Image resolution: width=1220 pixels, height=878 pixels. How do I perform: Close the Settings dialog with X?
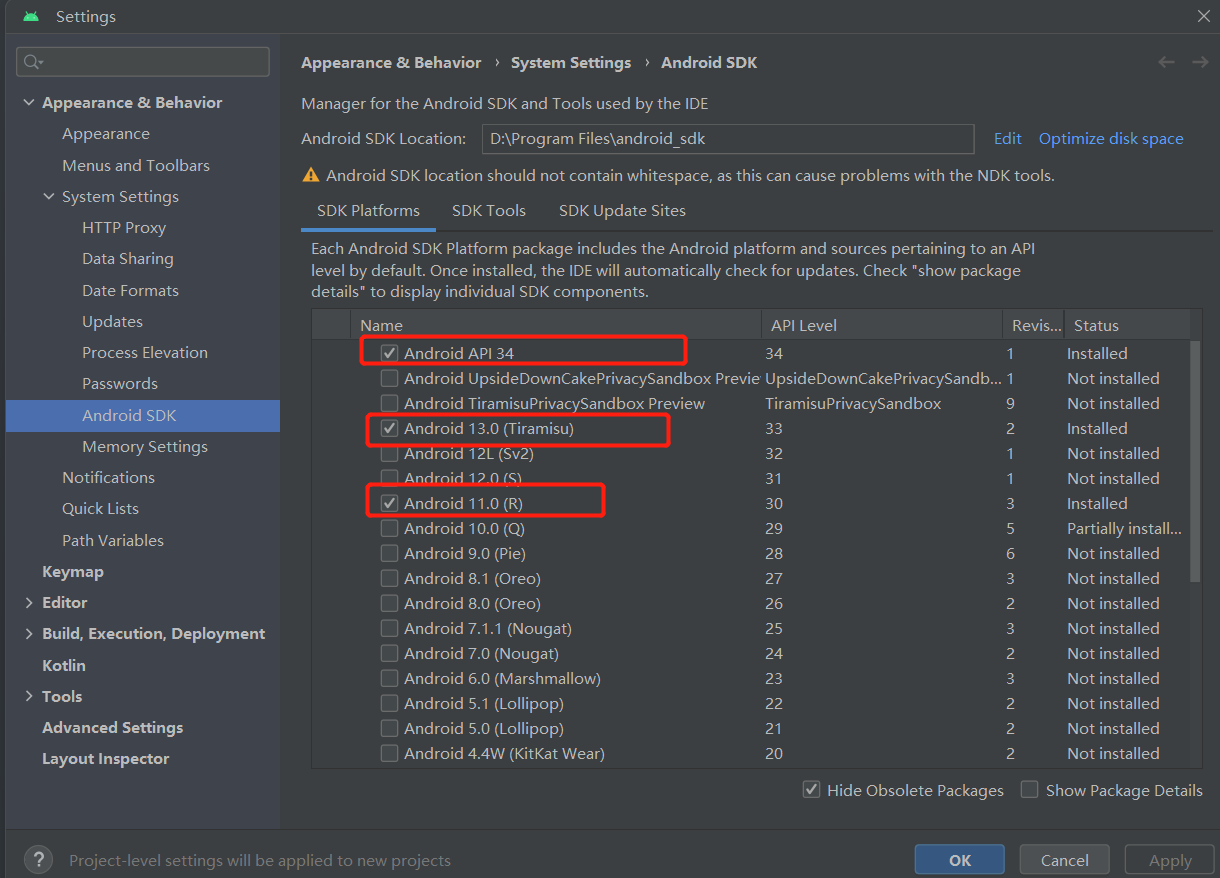tap(1204, 16)
